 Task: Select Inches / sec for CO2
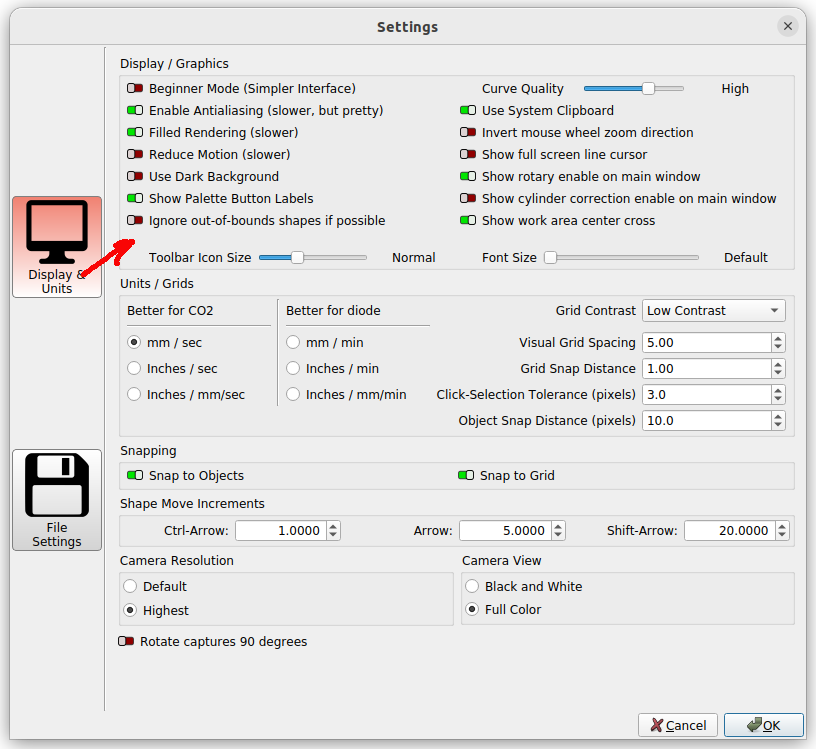pos(134,368)
